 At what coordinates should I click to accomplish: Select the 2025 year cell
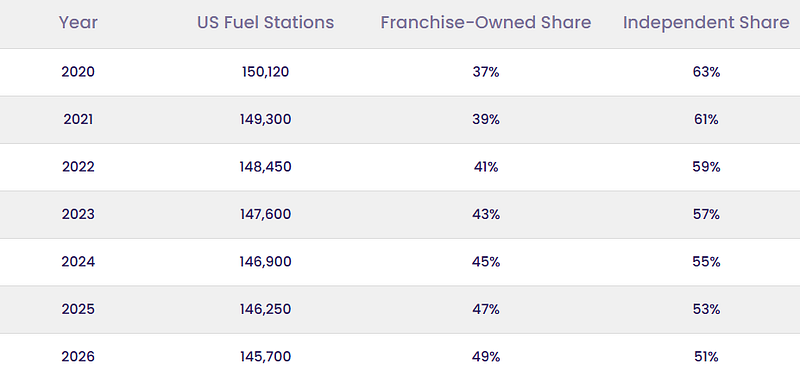(78, 309)
